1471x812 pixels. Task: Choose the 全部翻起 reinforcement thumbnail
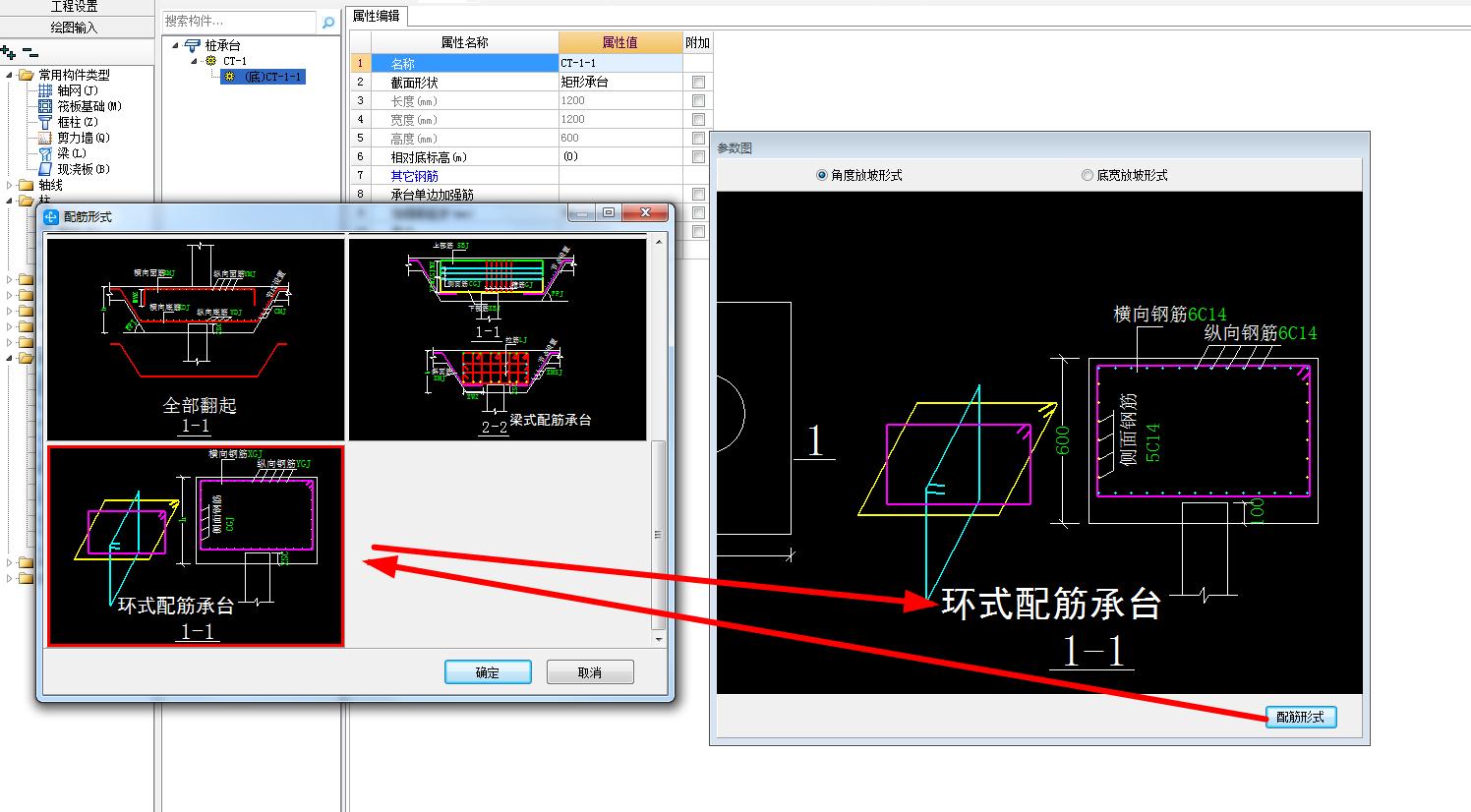coord(197,339)
